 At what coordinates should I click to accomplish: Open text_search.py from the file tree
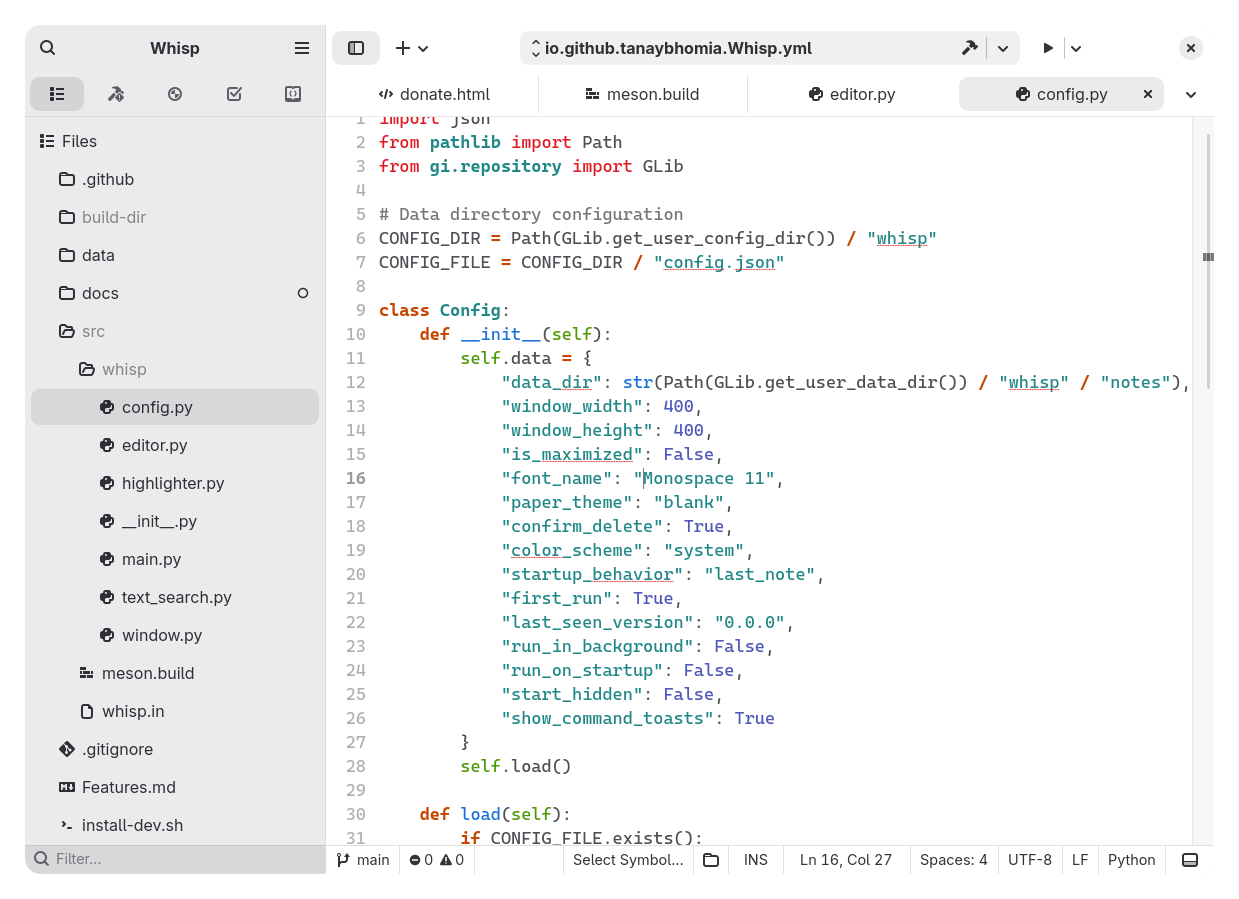175,597
